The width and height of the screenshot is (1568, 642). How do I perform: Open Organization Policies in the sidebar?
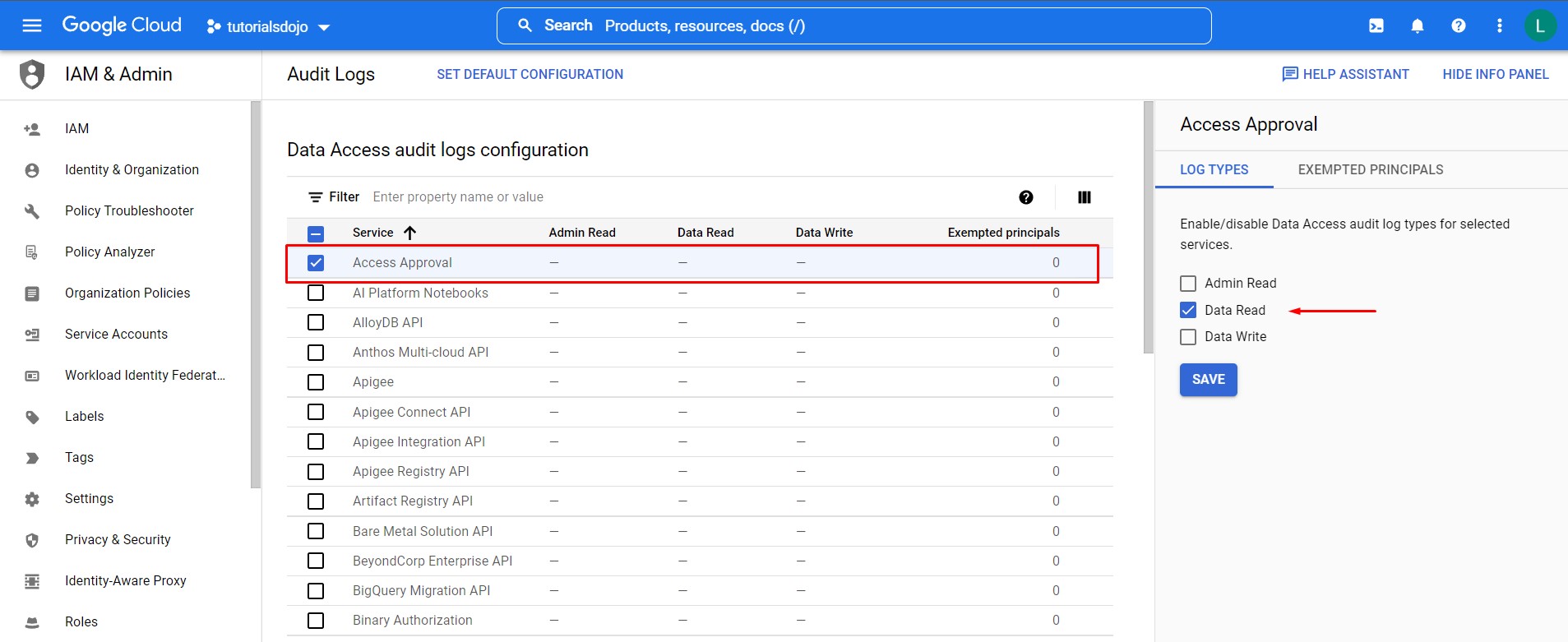[127, 293]
